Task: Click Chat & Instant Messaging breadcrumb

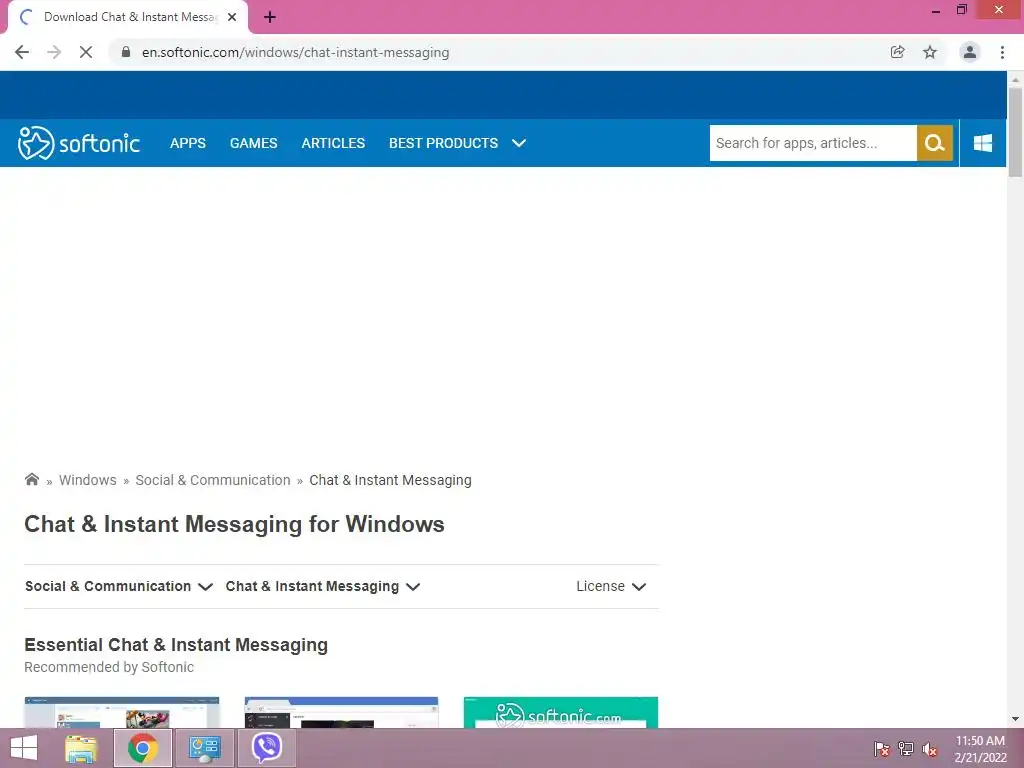Action: pyautogui.click(x=390, y=480)
